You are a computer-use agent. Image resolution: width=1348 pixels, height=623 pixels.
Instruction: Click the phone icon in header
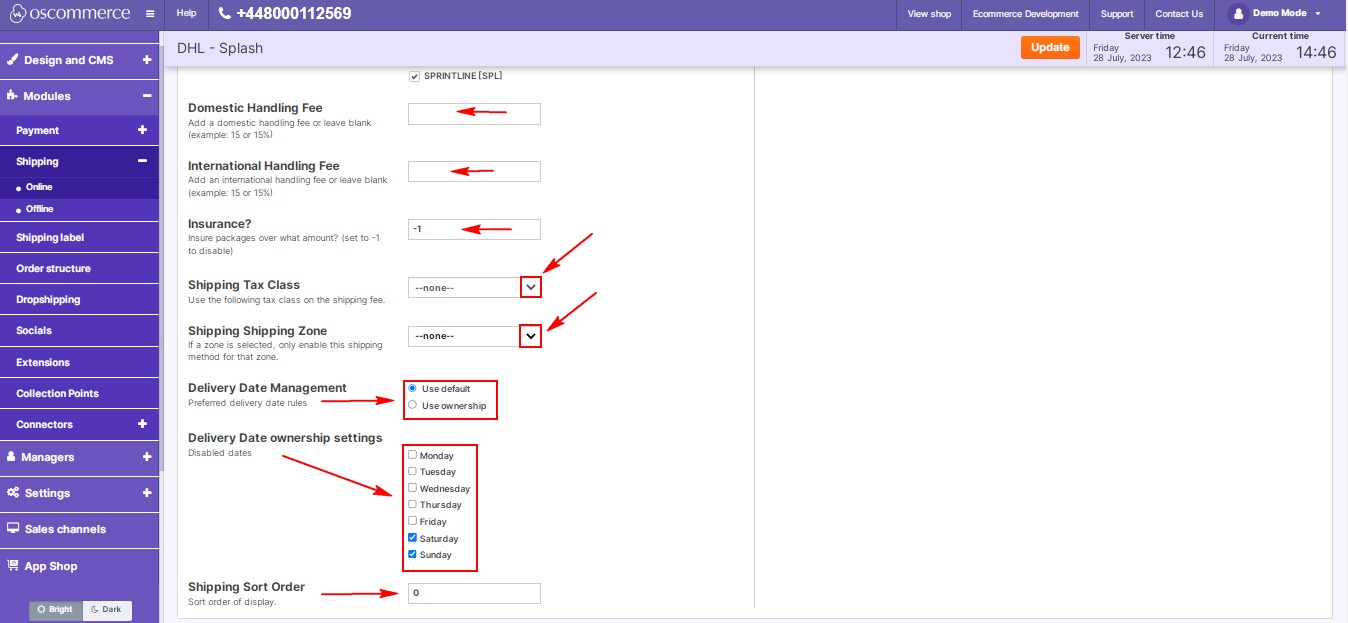pyautogui.click(x=223, y=14)
